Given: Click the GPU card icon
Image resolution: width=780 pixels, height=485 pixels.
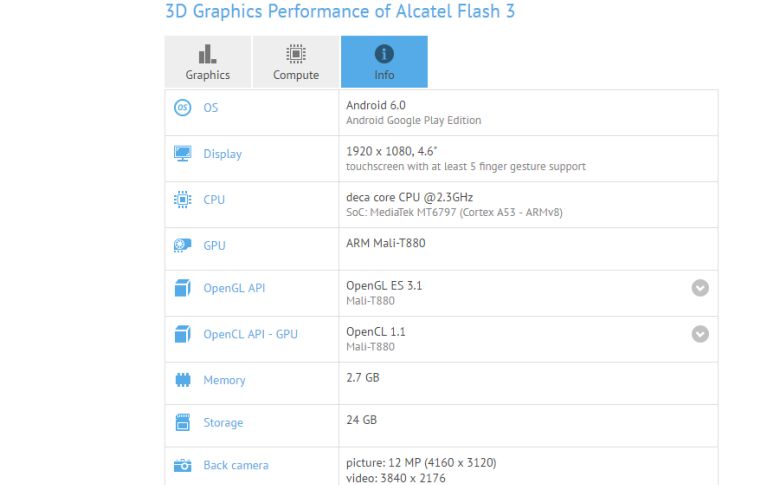Looking at the screenshot, I should pos(183,245).
